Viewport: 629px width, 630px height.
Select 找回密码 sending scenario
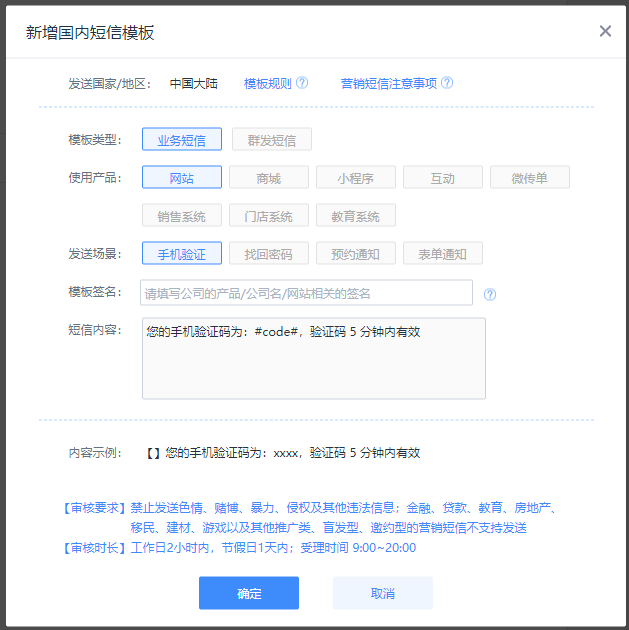point(268,254)
